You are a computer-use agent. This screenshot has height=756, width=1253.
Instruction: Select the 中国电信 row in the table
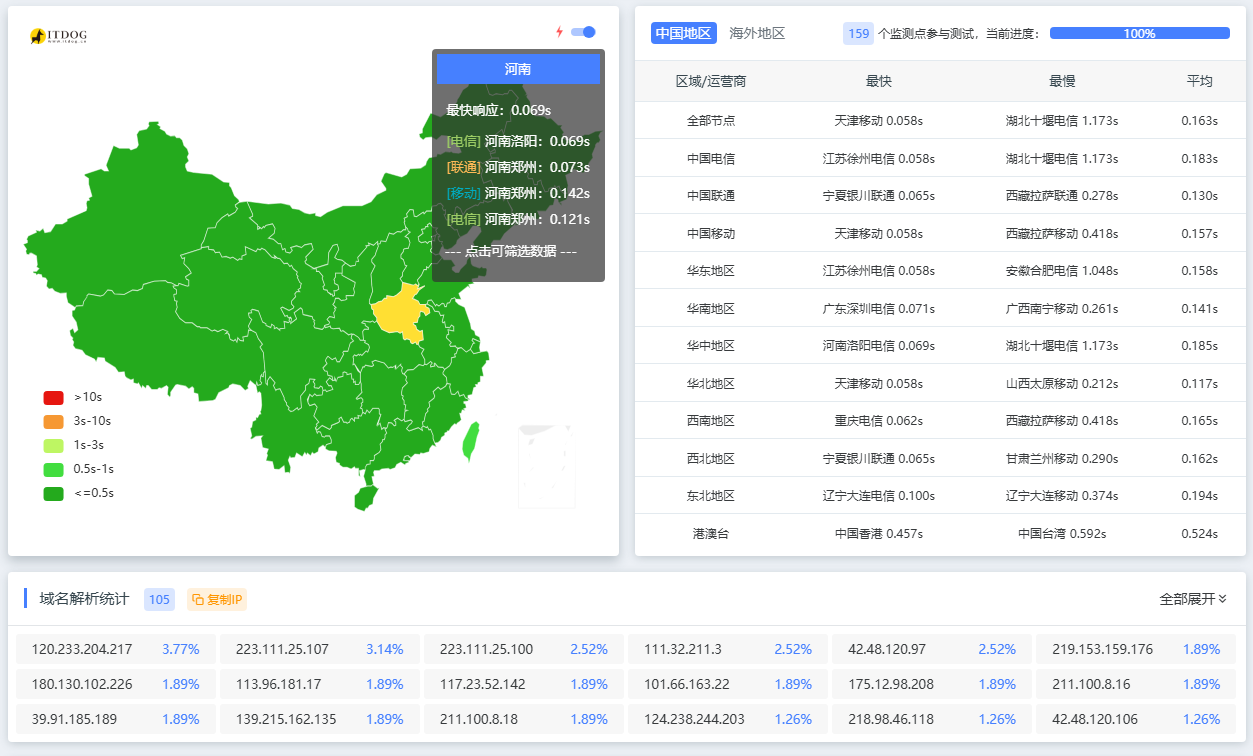pos(711,158)
